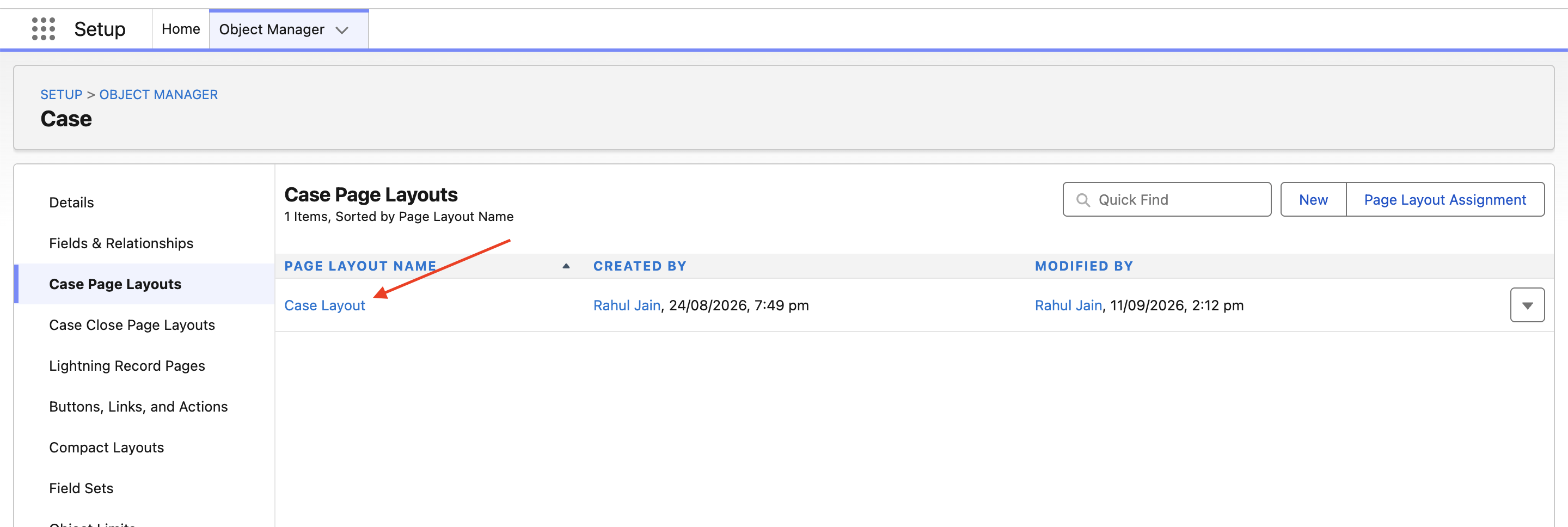Click the Setup app title

tap(100, 29)
